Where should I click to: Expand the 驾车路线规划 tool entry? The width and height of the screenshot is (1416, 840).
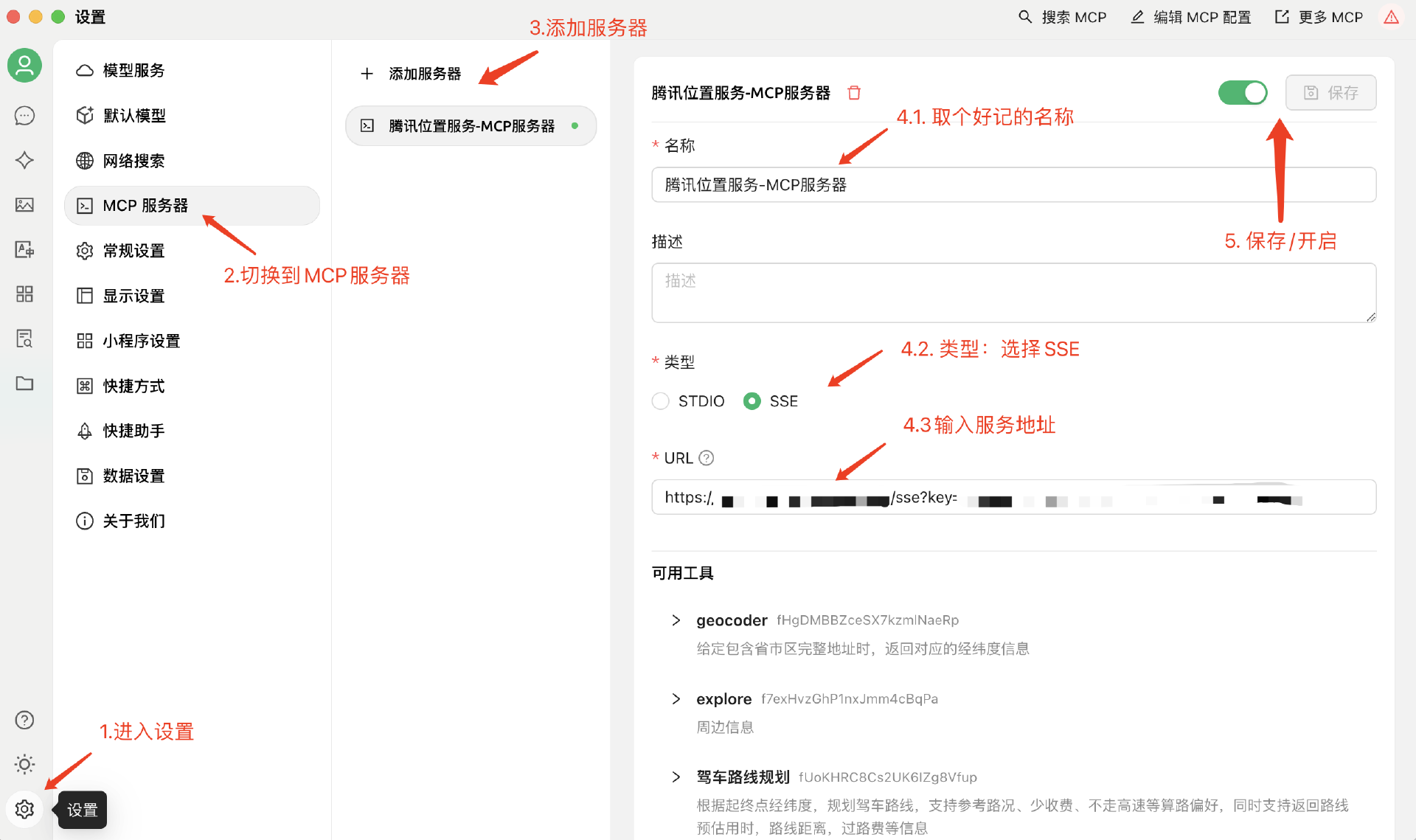click(676, 777)
